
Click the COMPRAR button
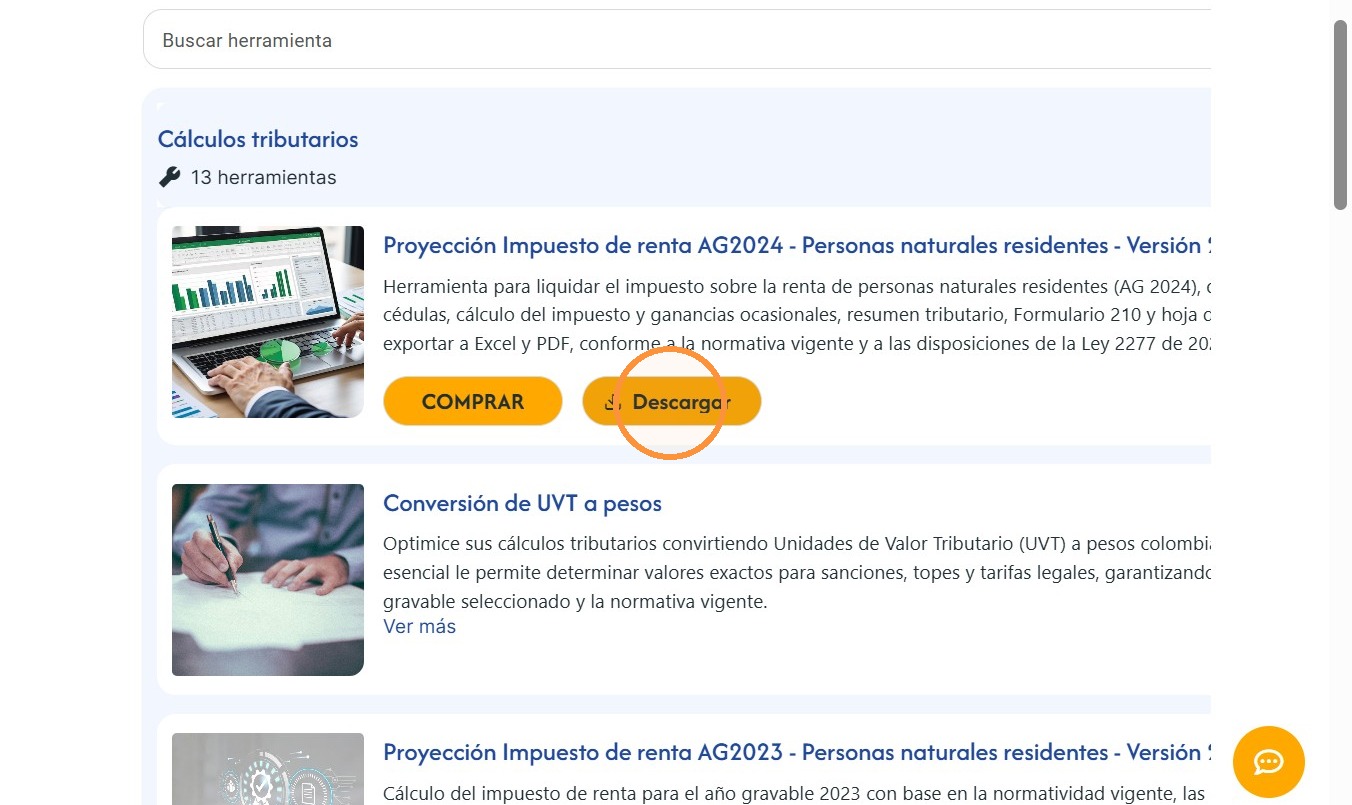[473, 401]
